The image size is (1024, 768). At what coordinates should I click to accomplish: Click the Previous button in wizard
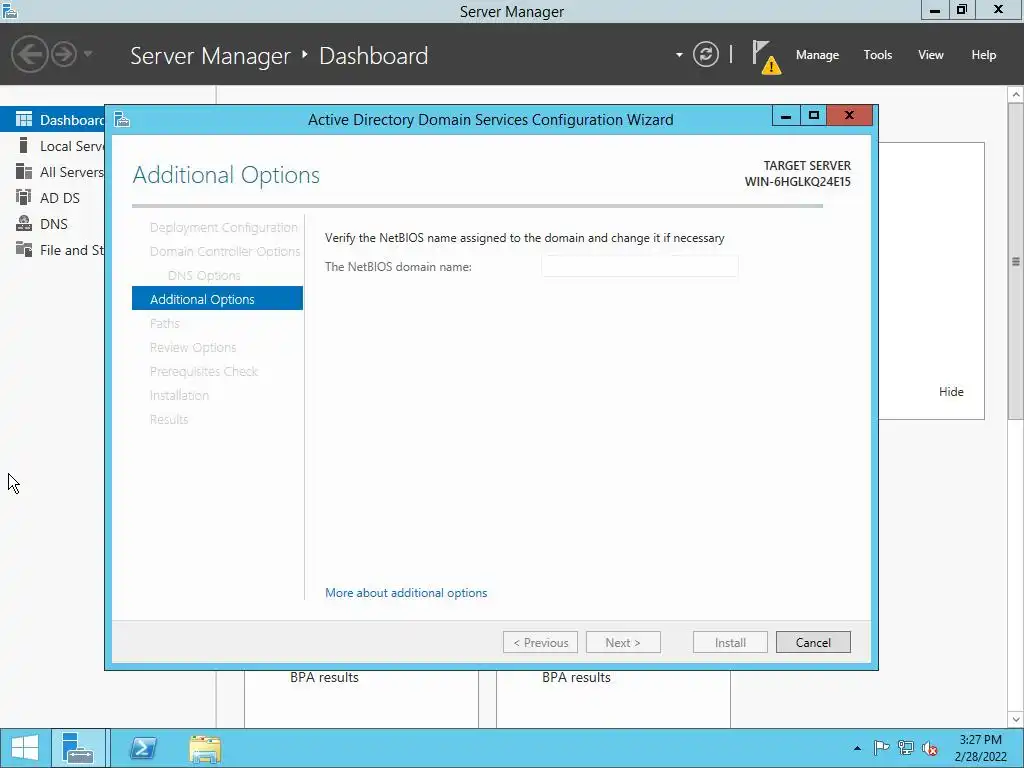(540, 642)
